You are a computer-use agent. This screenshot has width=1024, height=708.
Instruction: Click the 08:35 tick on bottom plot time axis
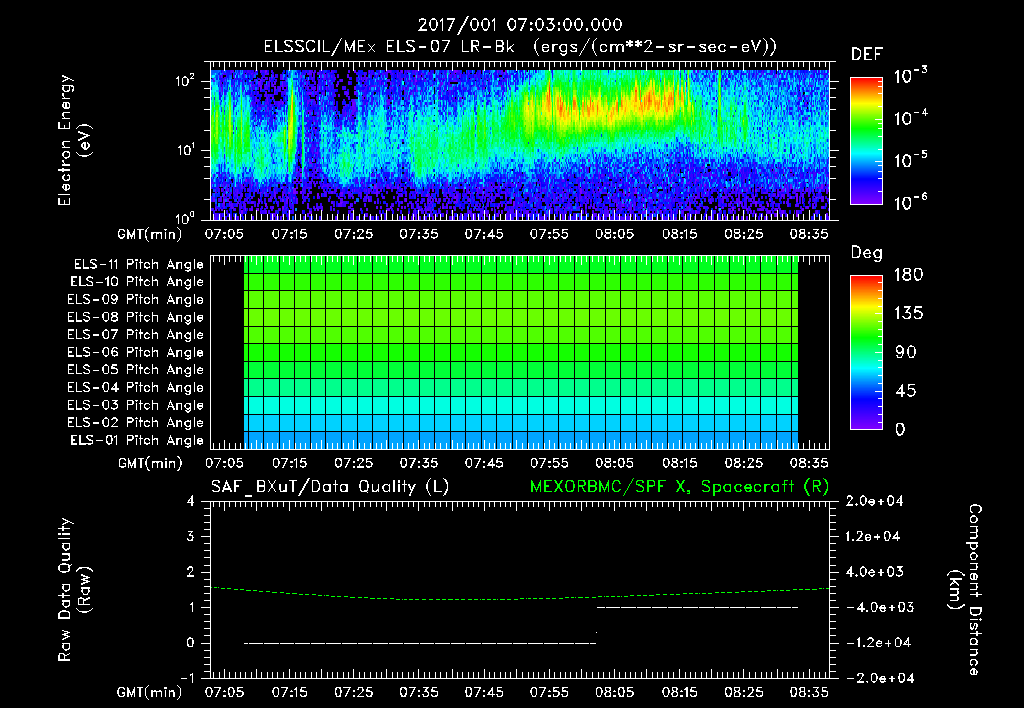(808, 692)
